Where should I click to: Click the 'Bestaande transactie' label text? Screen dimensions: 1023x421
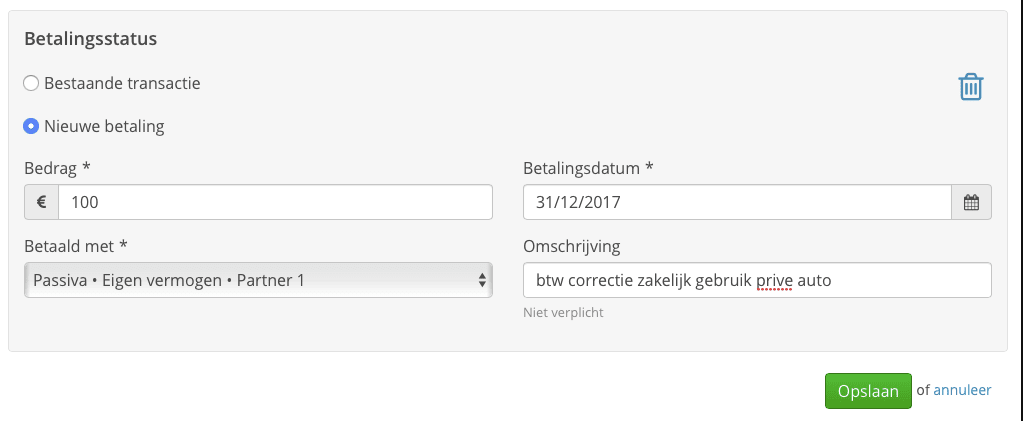coord(122,84)
